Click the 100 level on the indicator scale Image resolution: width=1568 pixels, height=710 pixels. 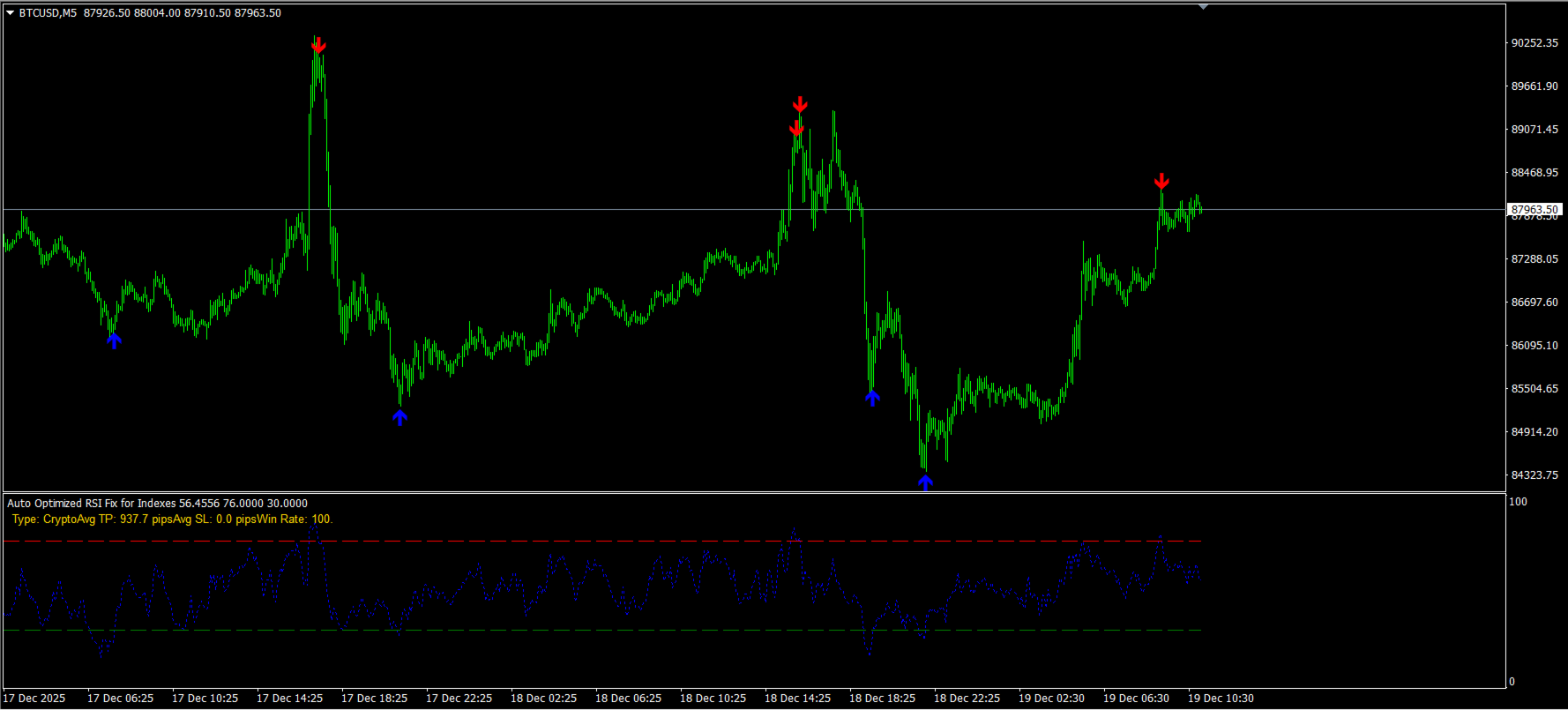(x=1519, y=502)
